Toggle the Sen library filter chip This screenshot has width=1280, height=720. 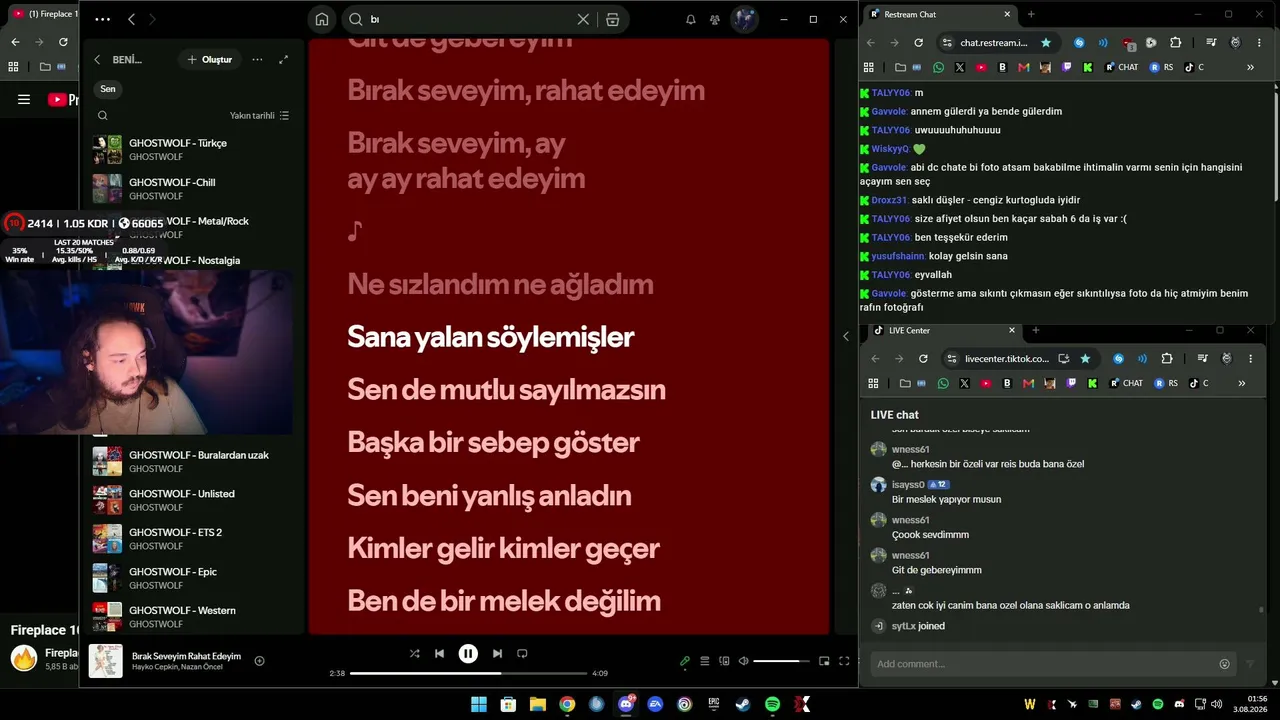pos(108,89)
